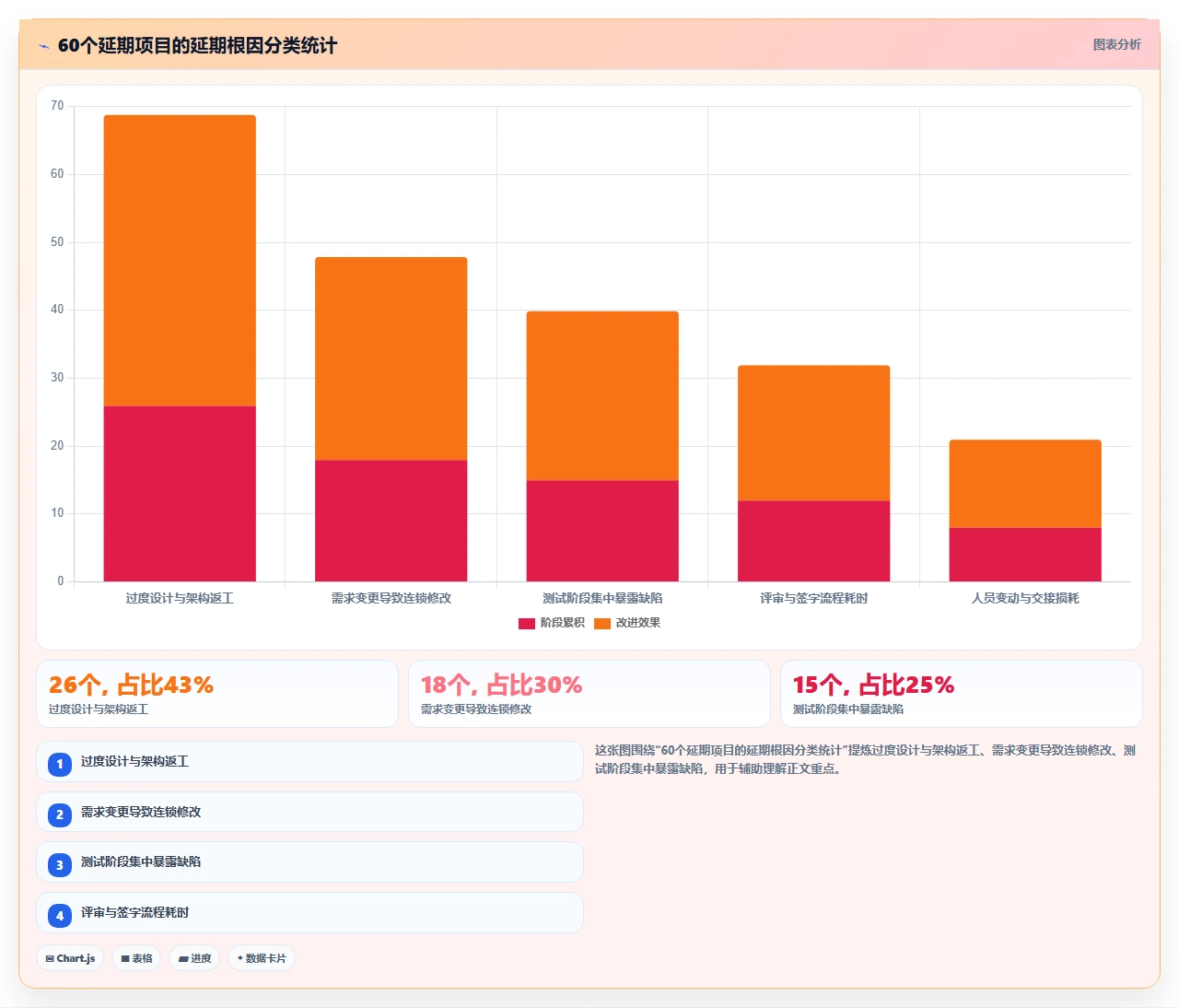Click the 评审与签字流程耗时 list item

[309, 912]
